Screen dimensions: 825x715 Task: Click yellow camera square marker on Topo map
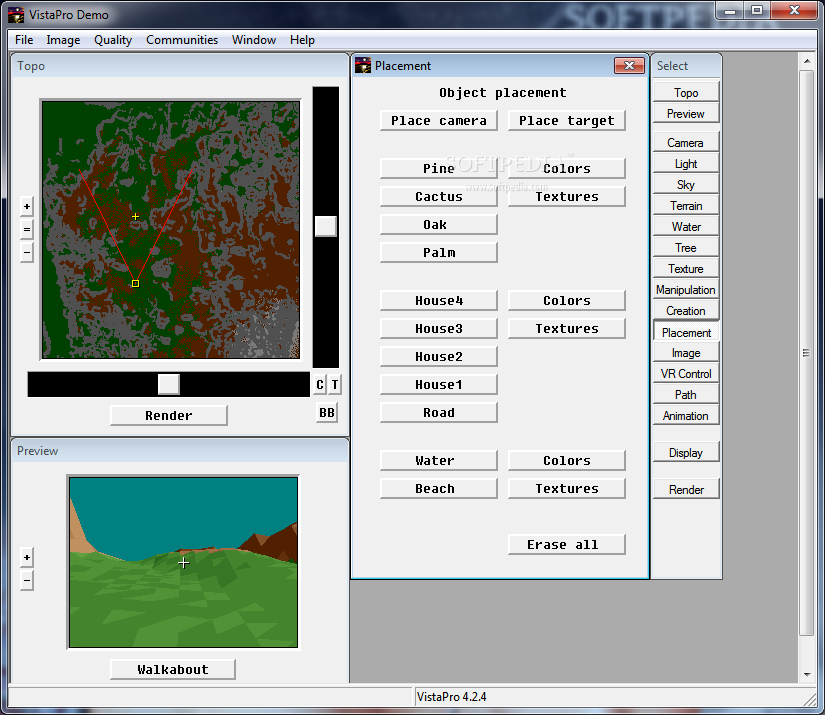[135, 284]
